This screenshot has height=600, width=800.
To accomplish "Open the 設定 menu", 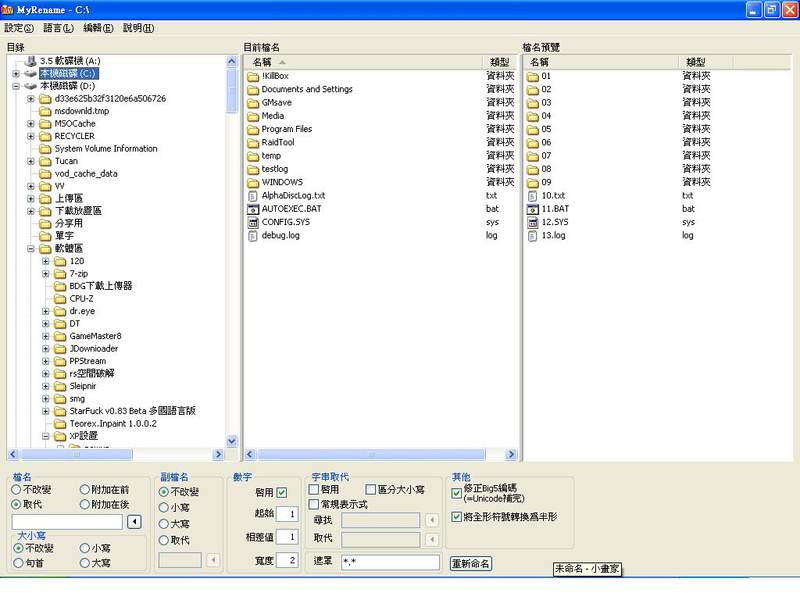I will pyautogui.click(x=19, y=28).
